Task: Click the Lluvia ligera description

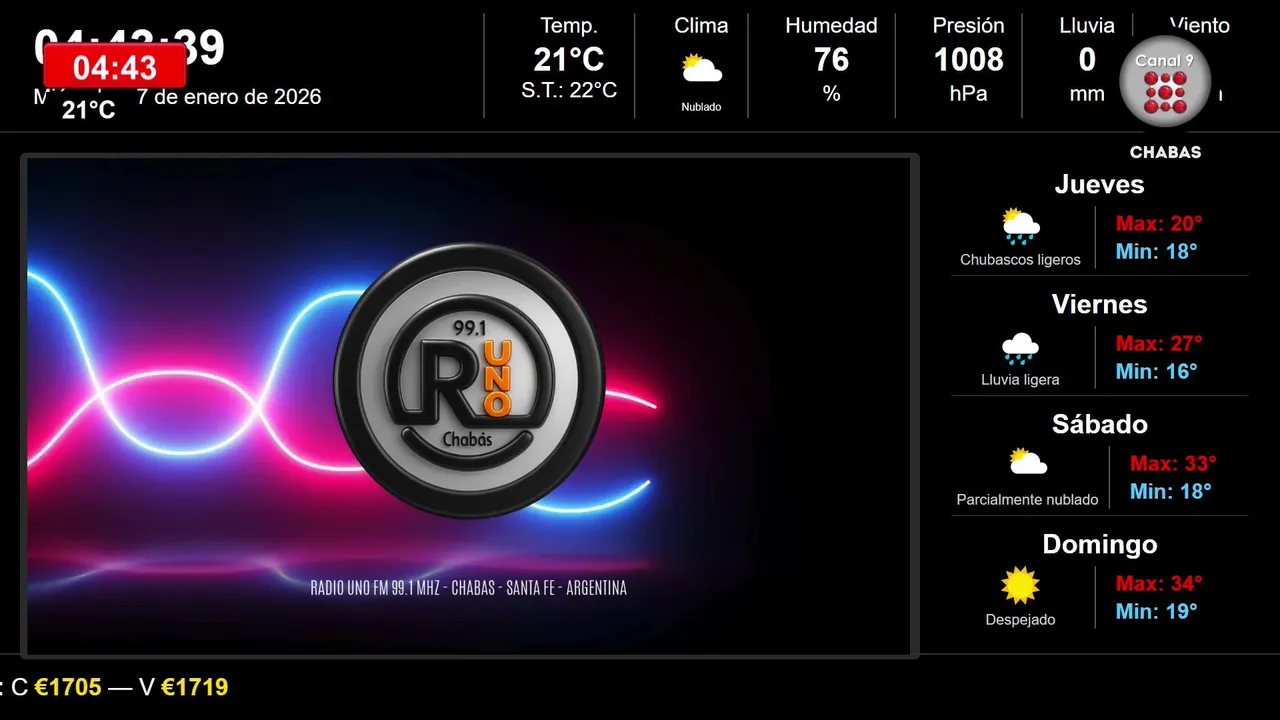Action: click(1020, 380)
